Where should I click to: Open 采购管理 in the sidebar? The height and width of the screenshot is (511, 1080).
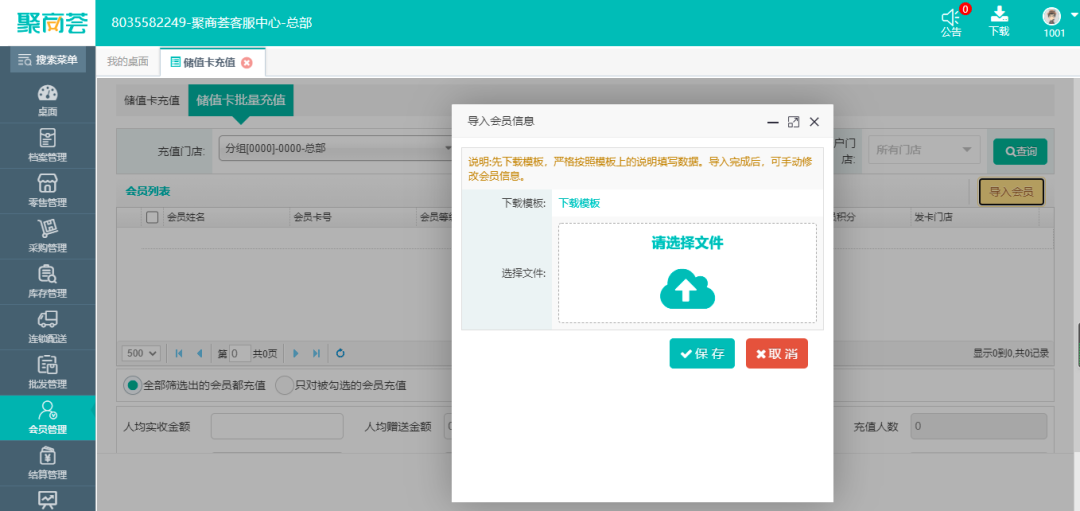coord(47,235)
